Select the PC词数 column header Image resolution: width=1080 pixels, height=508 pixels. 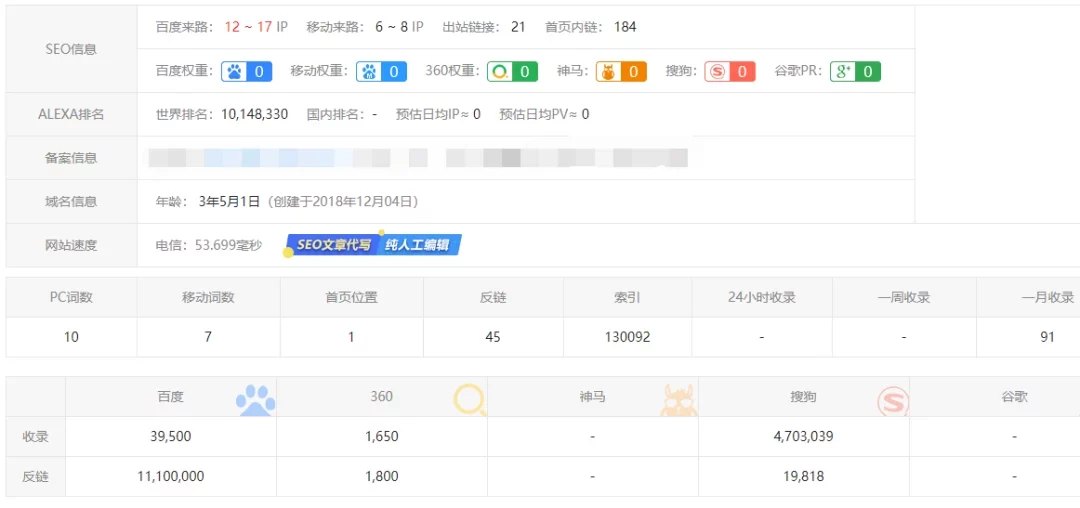coord(71,297)
